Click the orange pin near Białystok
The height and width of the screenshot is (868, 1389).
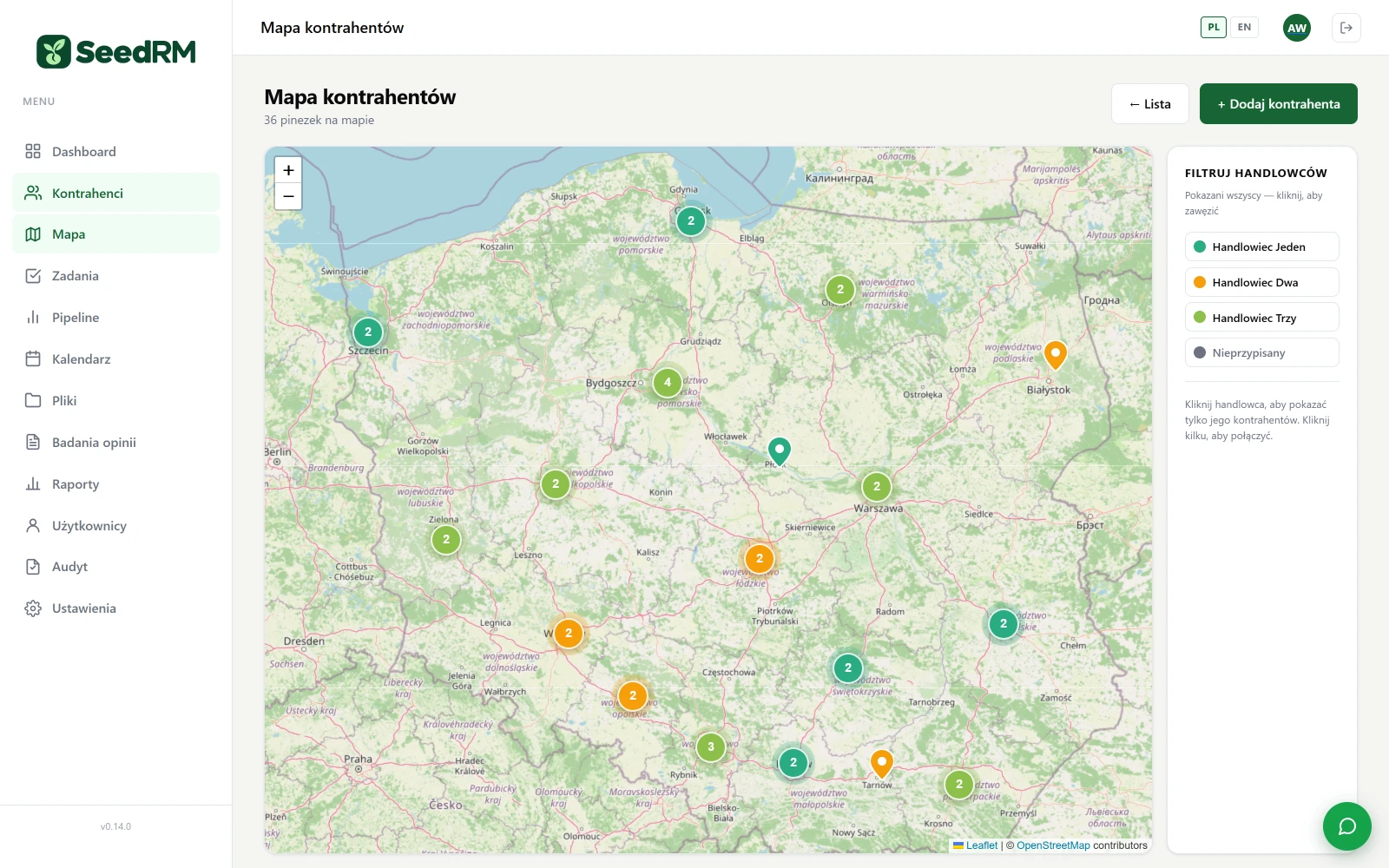tap(1055, 354)
